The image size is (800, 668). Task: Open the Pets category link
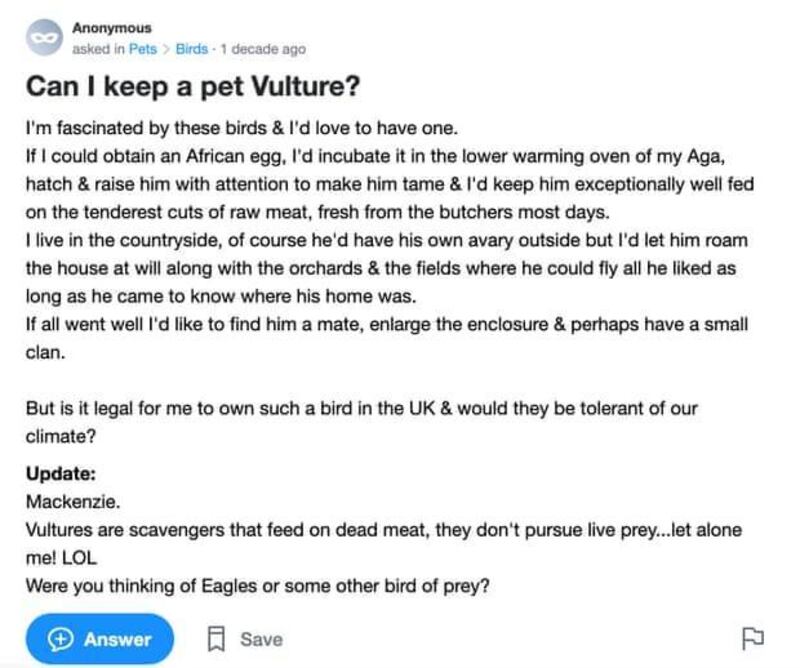point(143,49)
